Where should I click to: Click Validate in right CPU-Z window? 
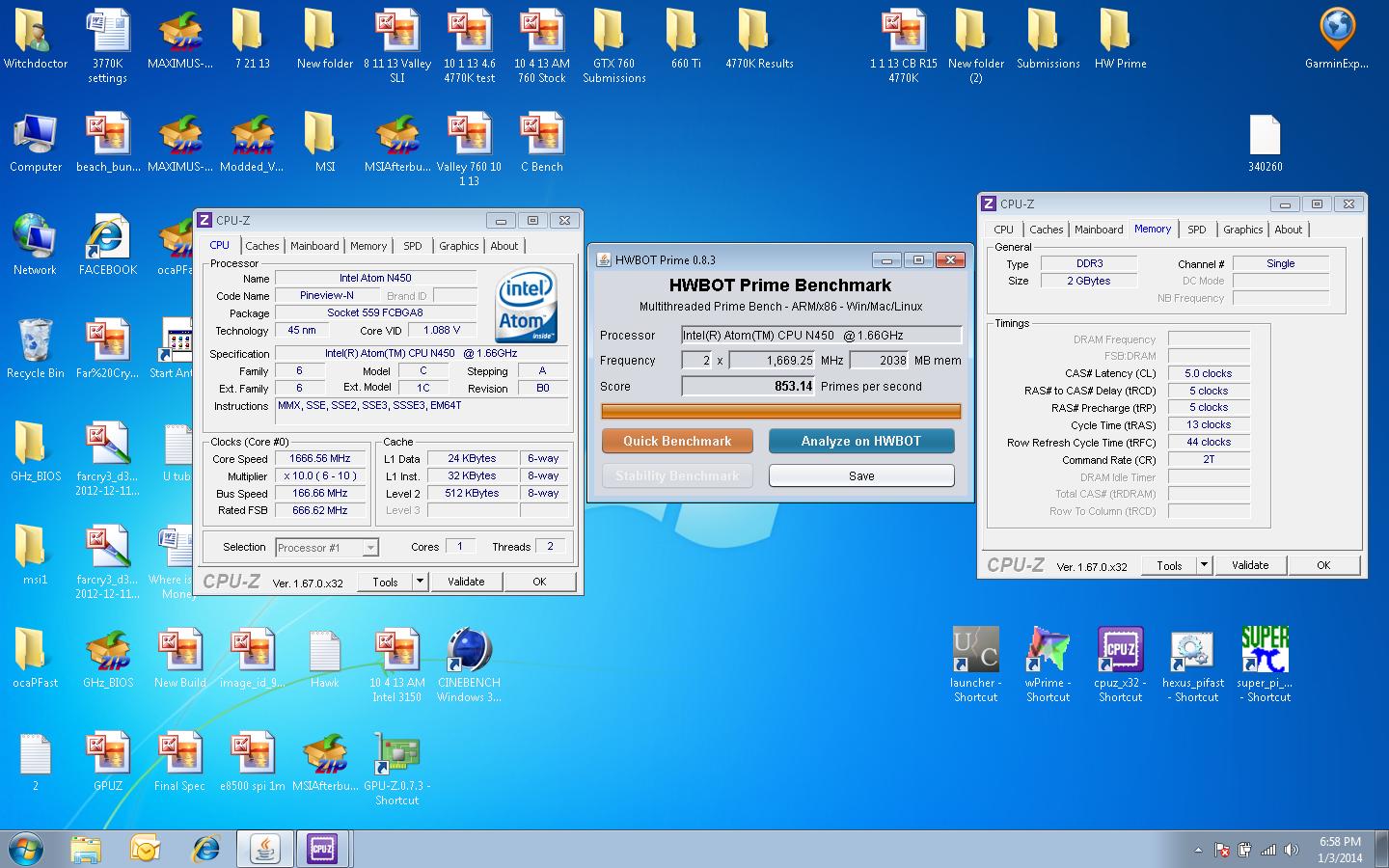pos(1250,565)
